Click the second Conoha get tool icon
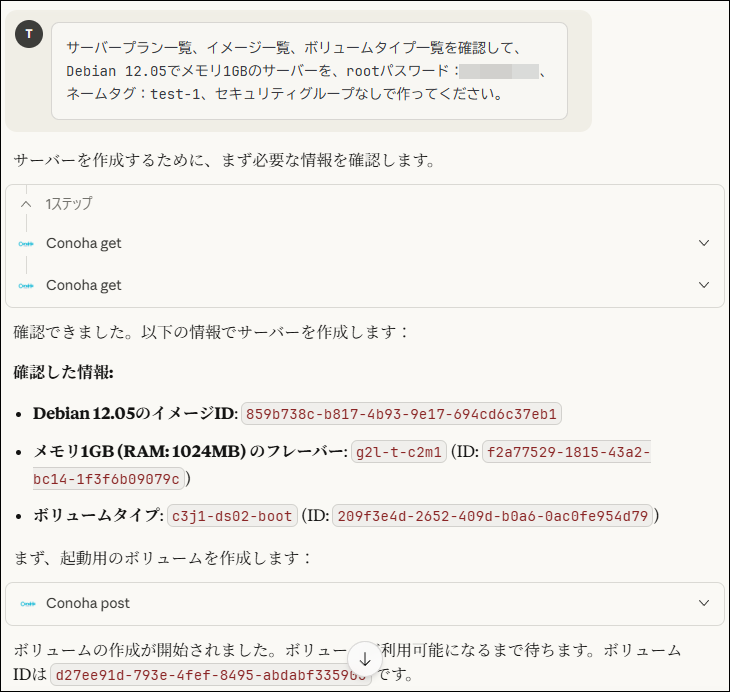 (x=26, y=286)
